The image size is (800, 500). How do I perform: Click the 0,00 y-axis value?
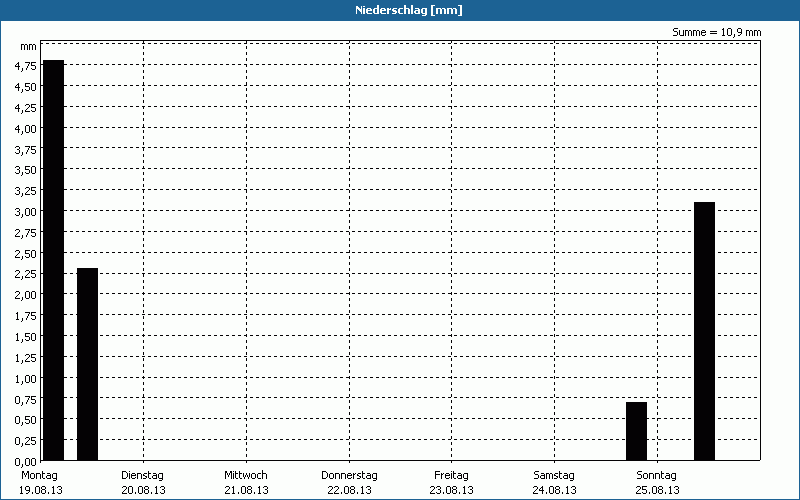[x=26, y=462]
